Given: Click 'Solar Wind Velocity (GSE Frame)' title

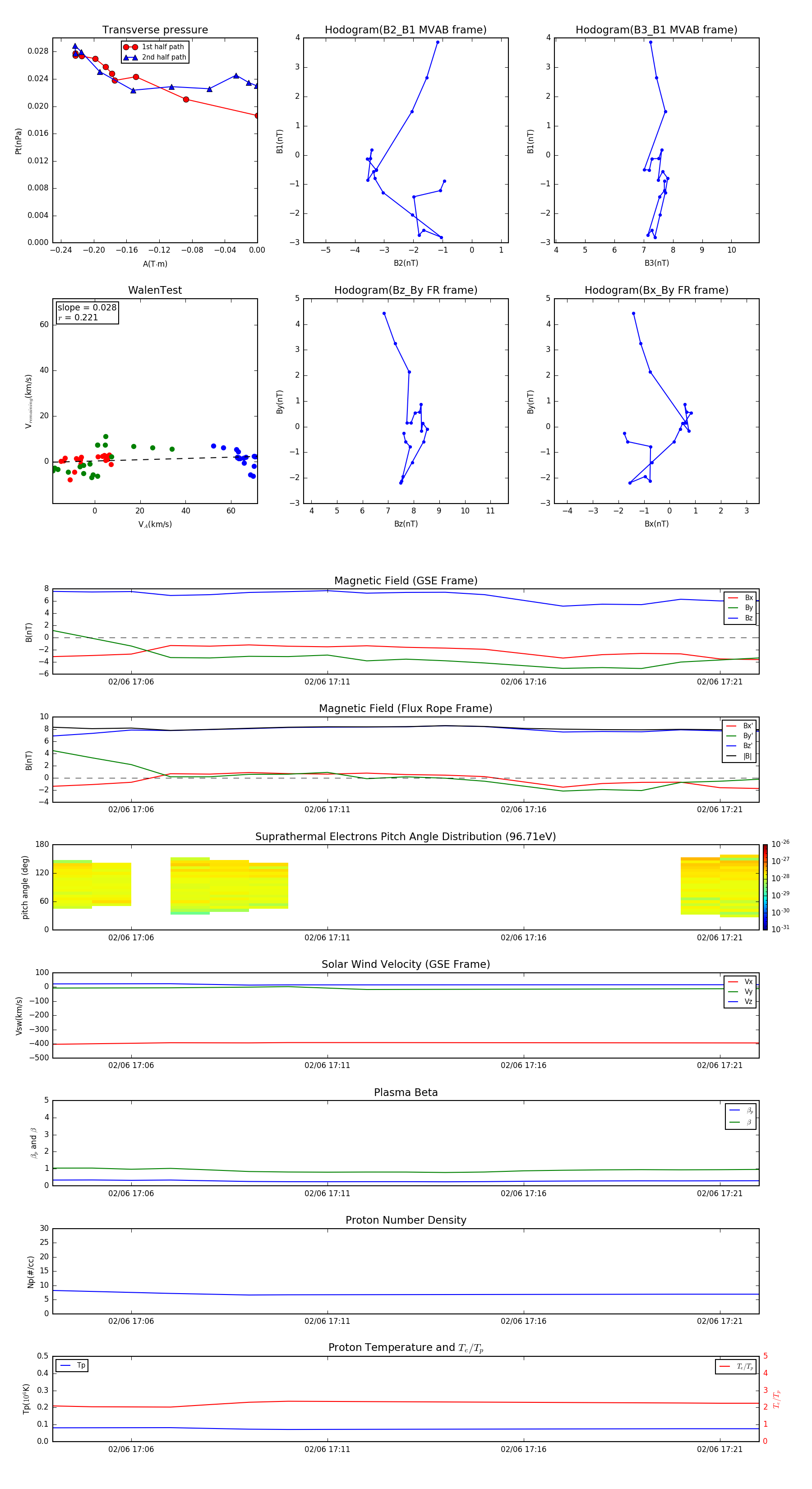Looking at the screenshot, I should [x=406, y=964].
